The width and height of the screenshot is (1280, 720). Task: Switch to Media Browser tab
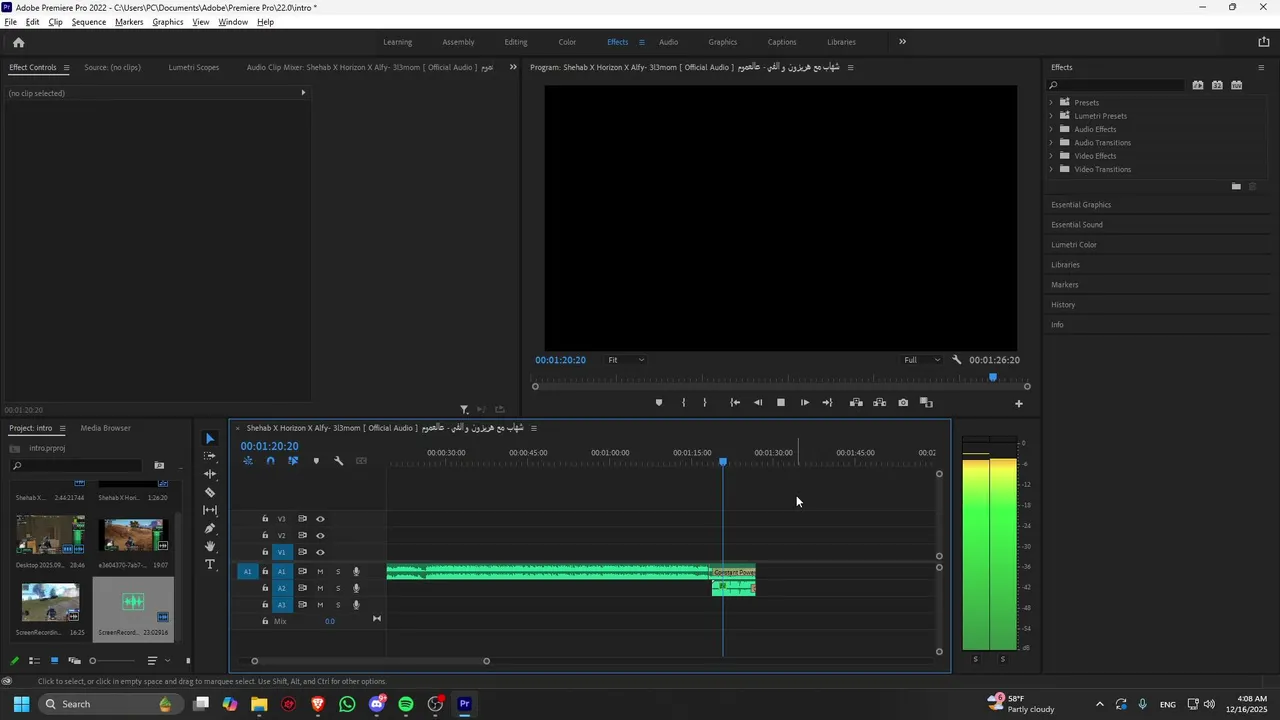click(105, 428)
